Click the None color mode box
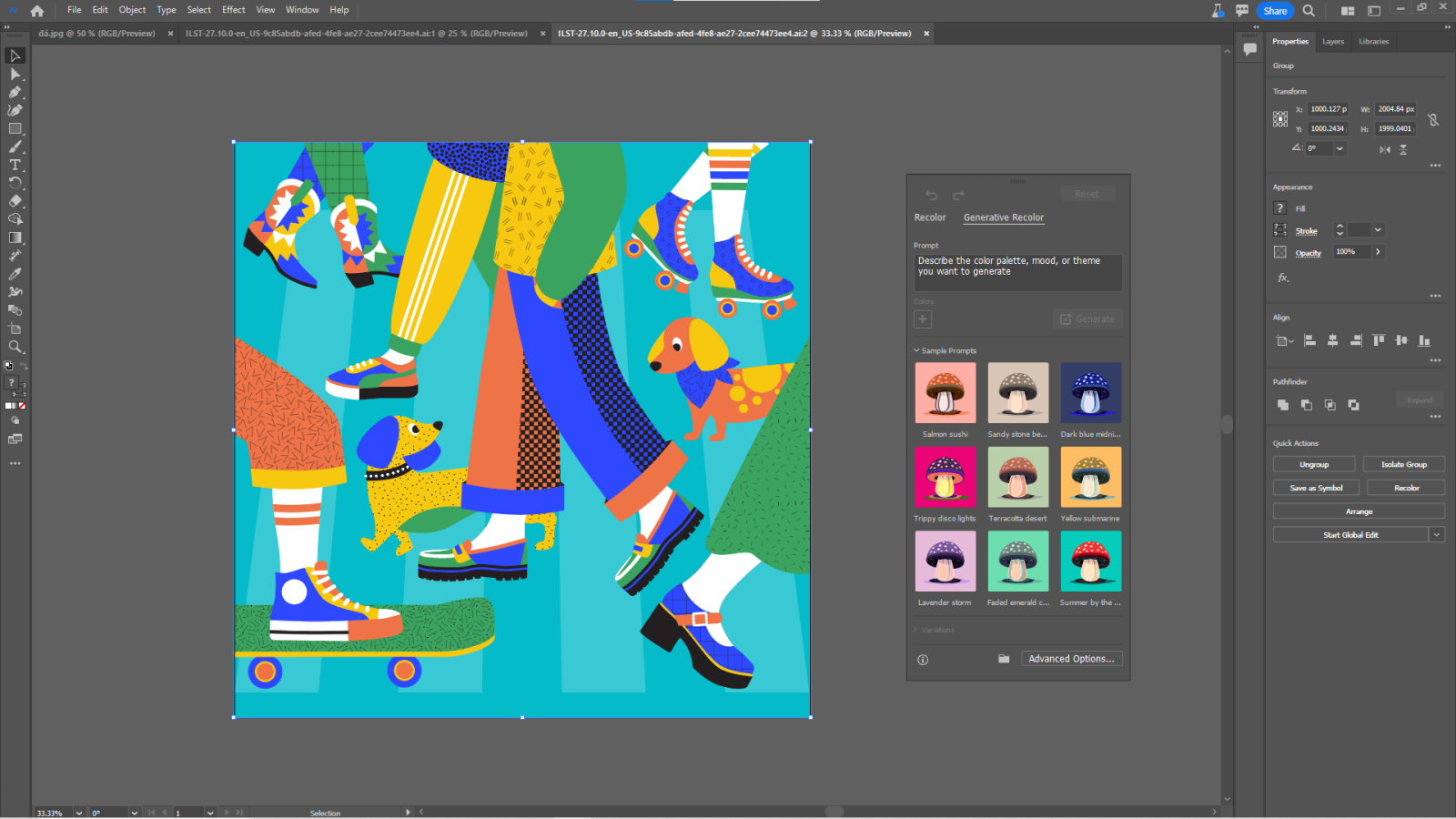The image size is (1456, 819). [x=22, y=406]
